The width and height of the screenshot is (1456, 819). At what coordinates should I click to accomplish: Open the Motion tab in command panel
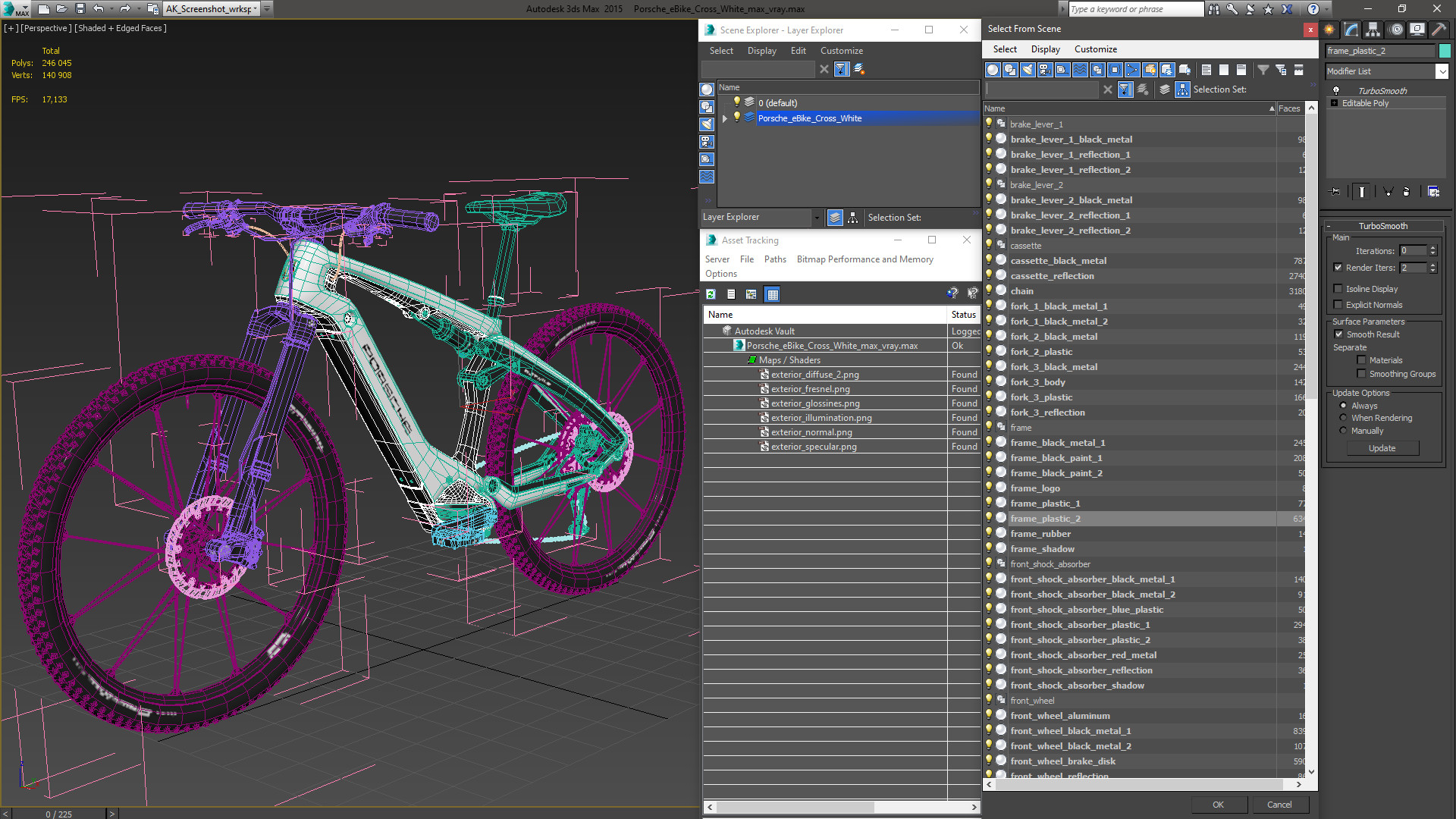tap(1395, 30)
